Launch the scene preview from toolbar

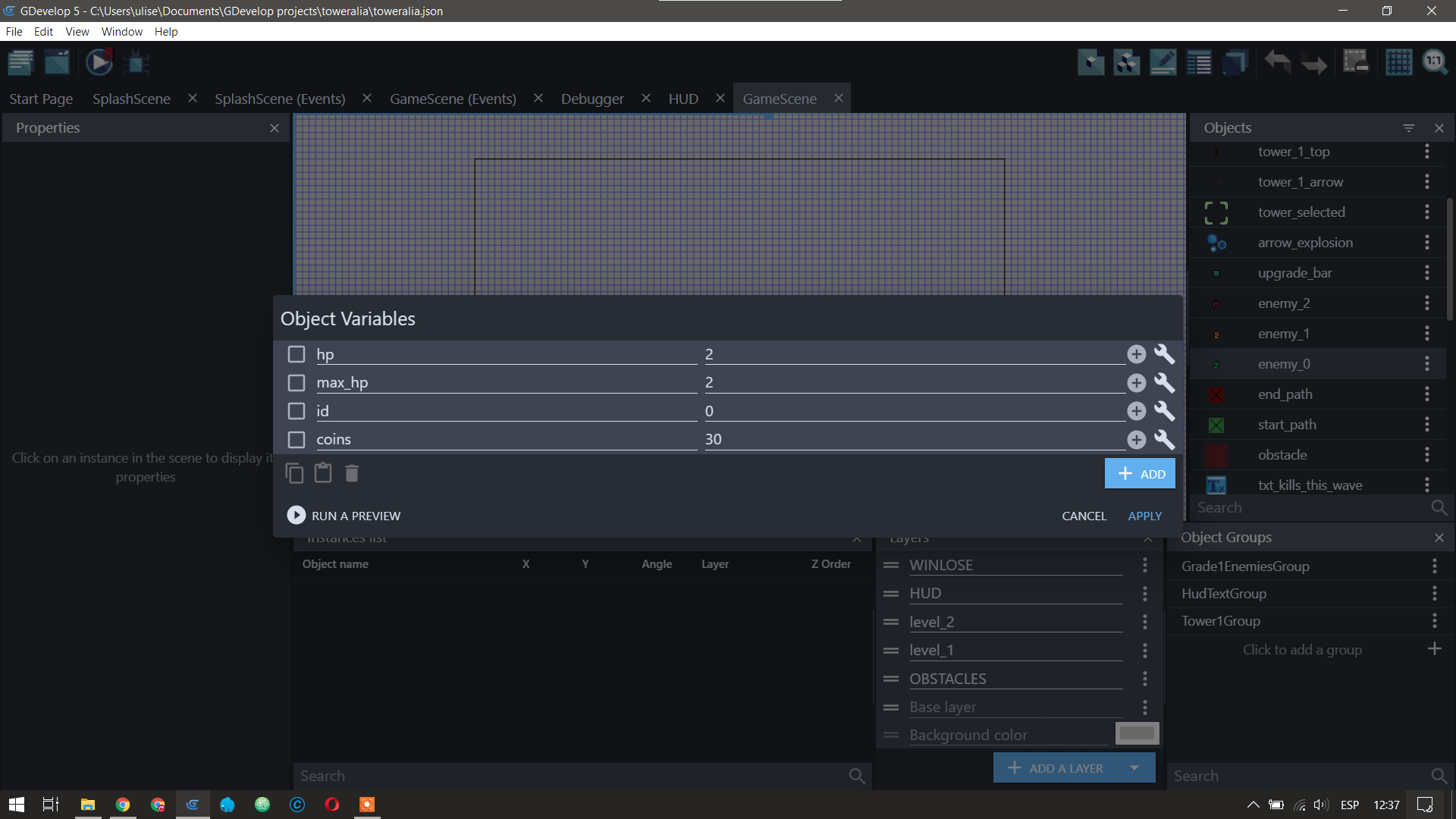pyautogui.click(x=99, y=62)
